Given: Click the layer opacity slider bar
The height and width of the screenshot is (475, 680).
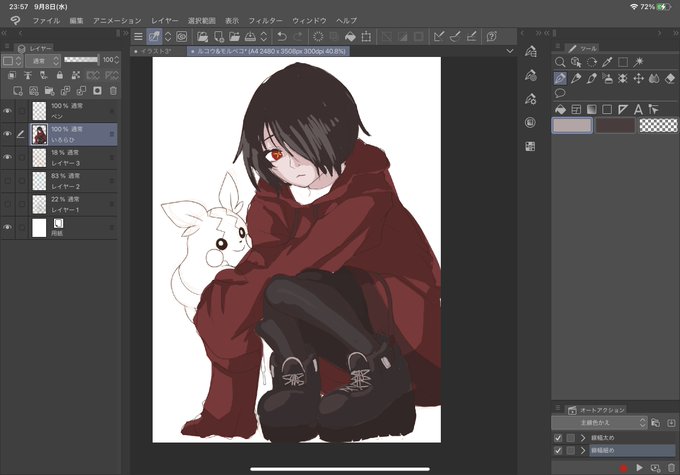Looking at the screenshot, I should pos(81,59).
